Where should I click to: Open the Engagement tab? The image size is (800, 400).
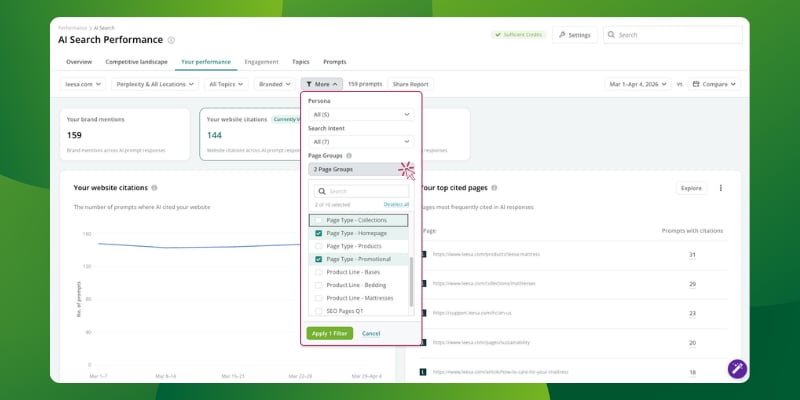(261, 62)
